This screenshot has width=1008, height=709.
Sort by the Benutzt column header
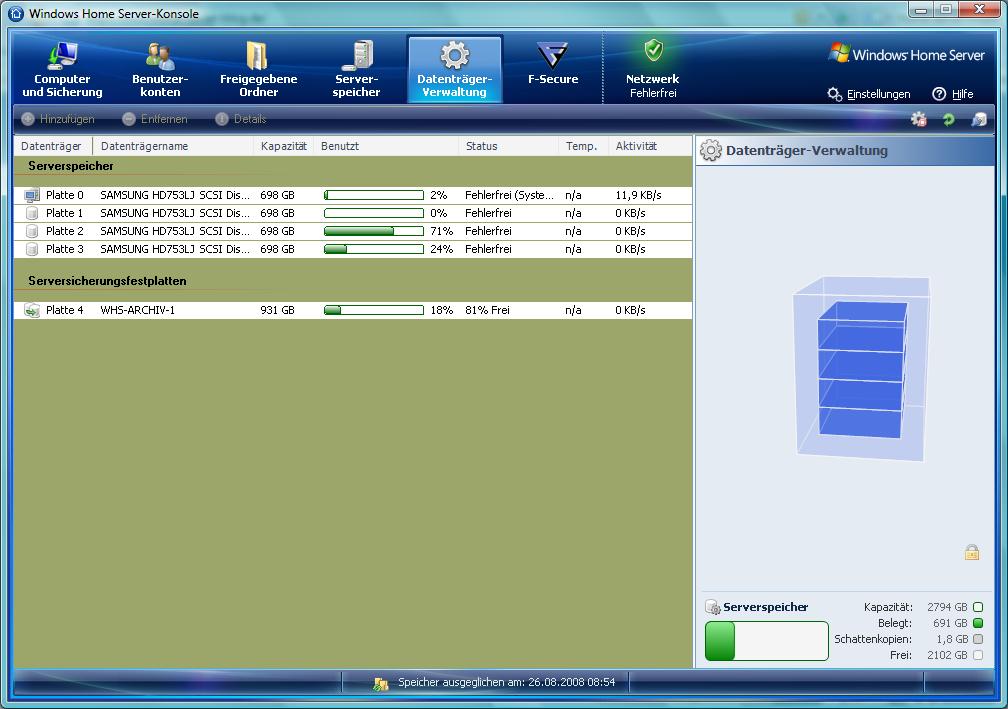point(386,146)
